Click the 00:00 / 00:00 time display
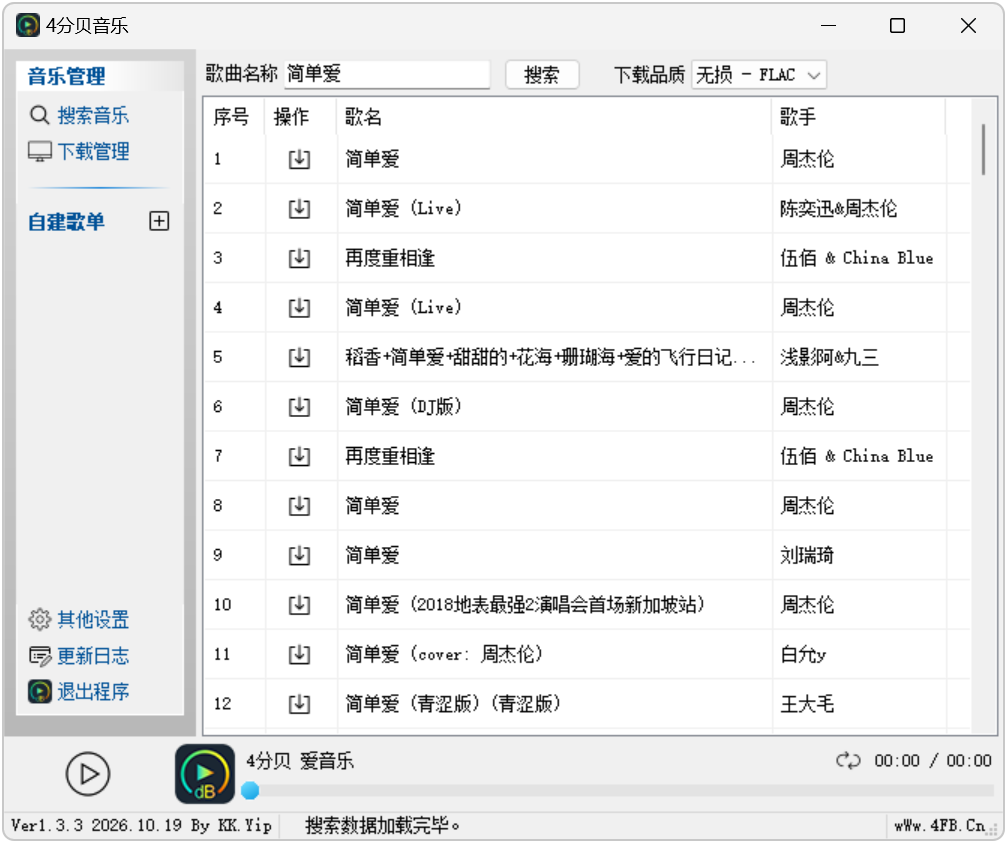This screenshot has width=1006, height=843. click(933, 761)
